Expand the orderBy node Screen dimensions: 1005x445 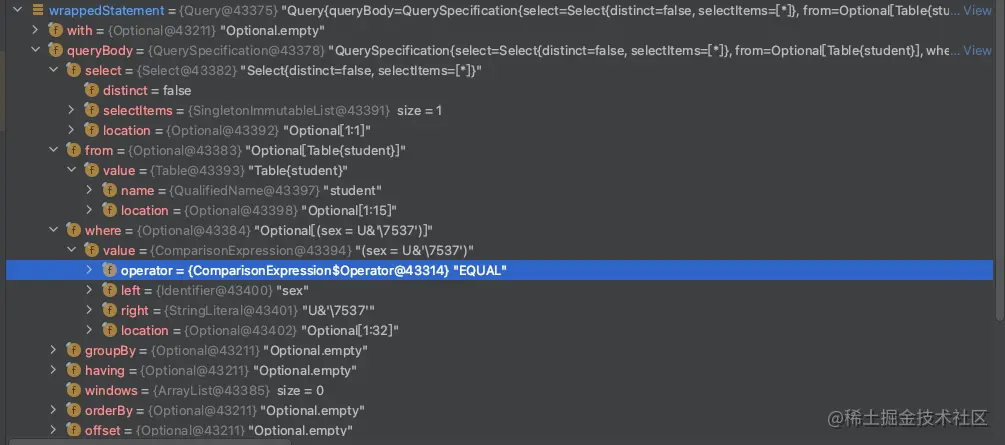(54, 410)
